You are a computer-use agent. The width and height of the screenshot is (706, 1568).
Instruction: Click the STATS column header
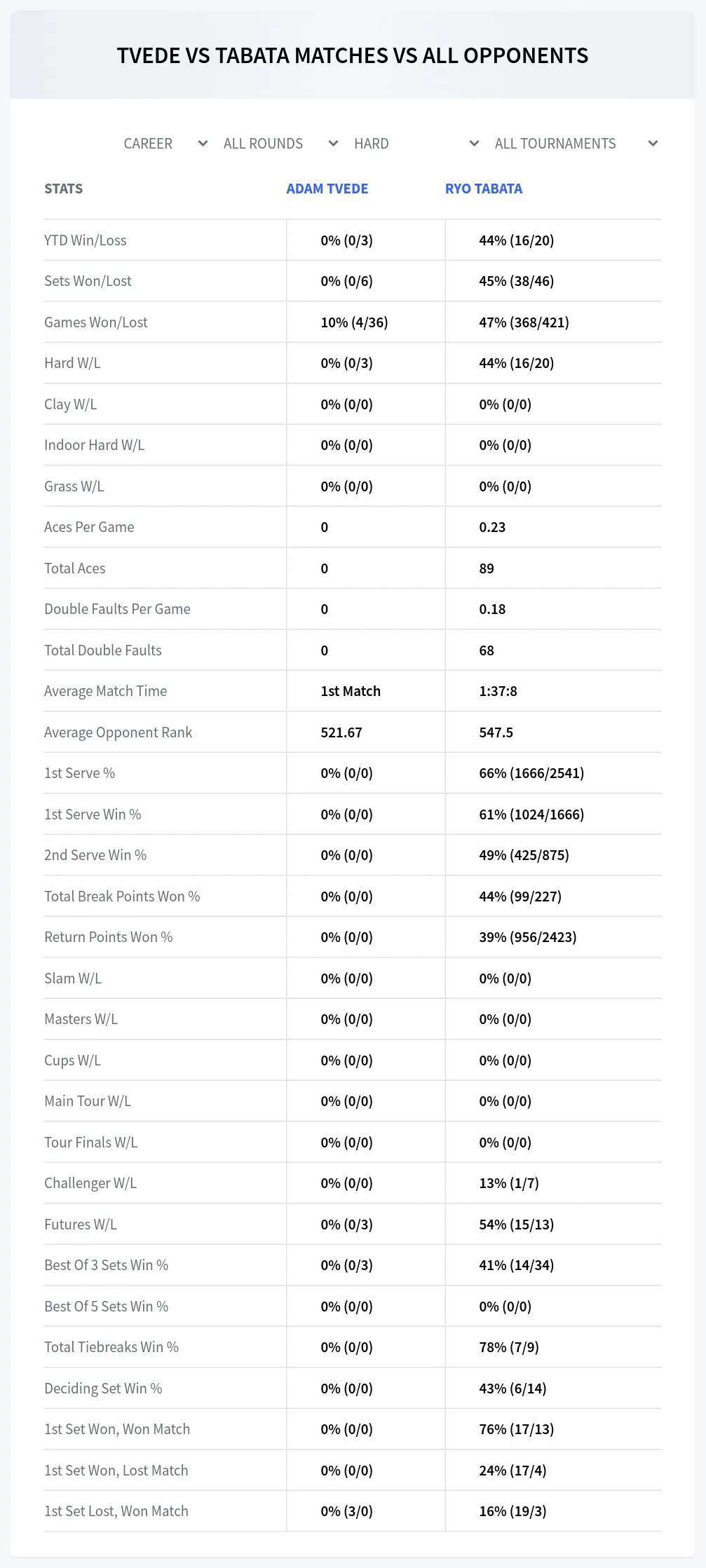[x=64, y=189]
